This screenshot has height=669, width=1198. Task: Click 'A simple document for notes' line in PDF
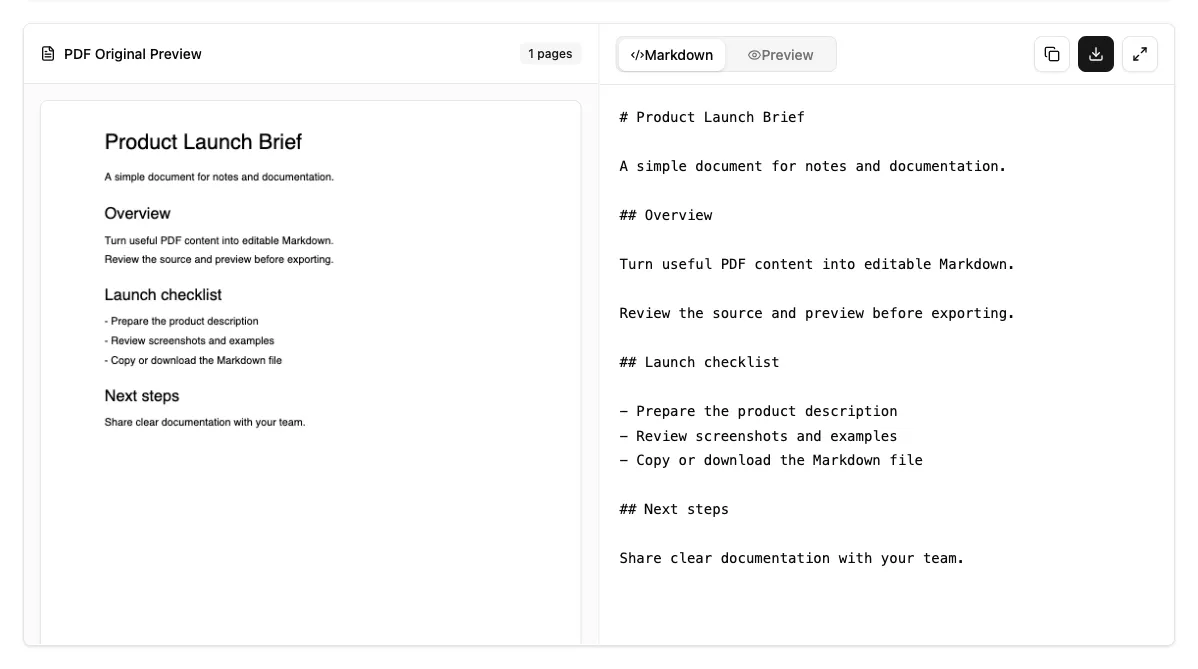tap(219, 177)
